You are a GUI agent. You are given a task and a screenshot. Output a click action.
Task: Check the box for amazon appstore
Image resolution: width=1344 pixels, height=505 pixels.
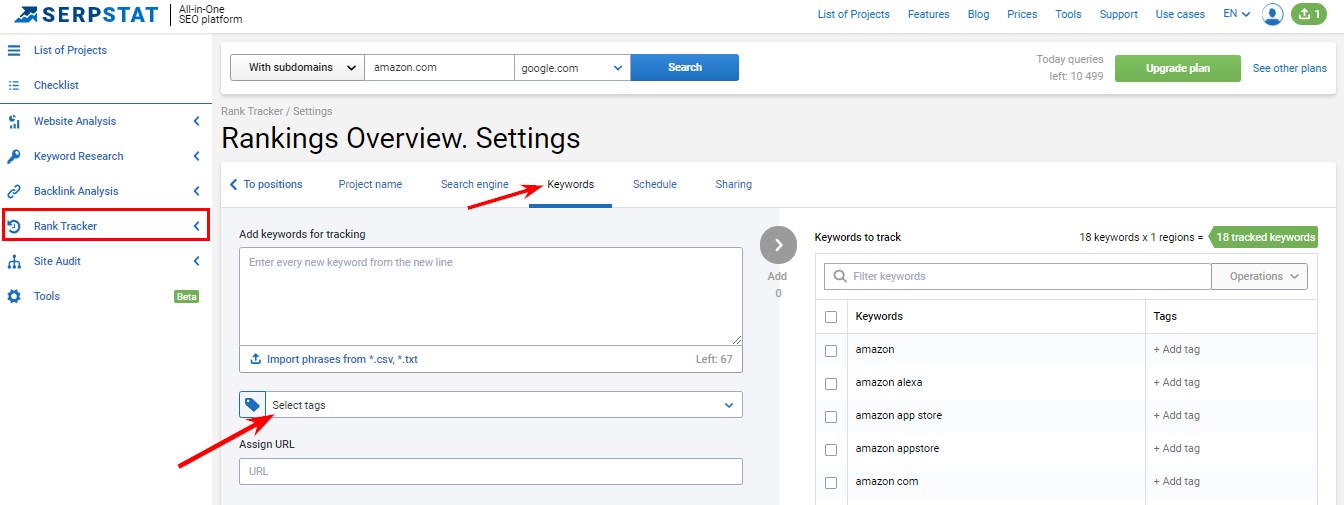click(x=831, y=449)
